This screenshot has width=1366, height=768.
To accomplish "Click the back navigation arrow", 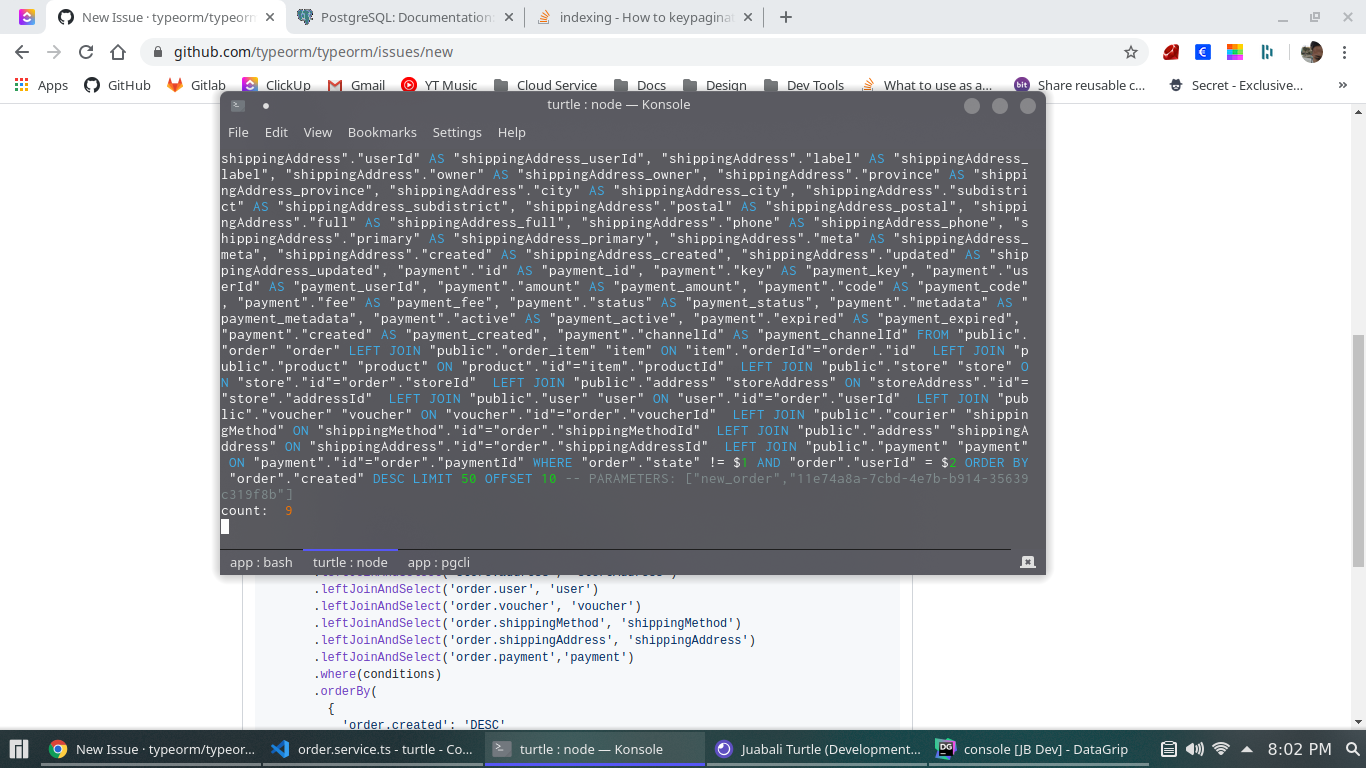I will pos(21,52).
